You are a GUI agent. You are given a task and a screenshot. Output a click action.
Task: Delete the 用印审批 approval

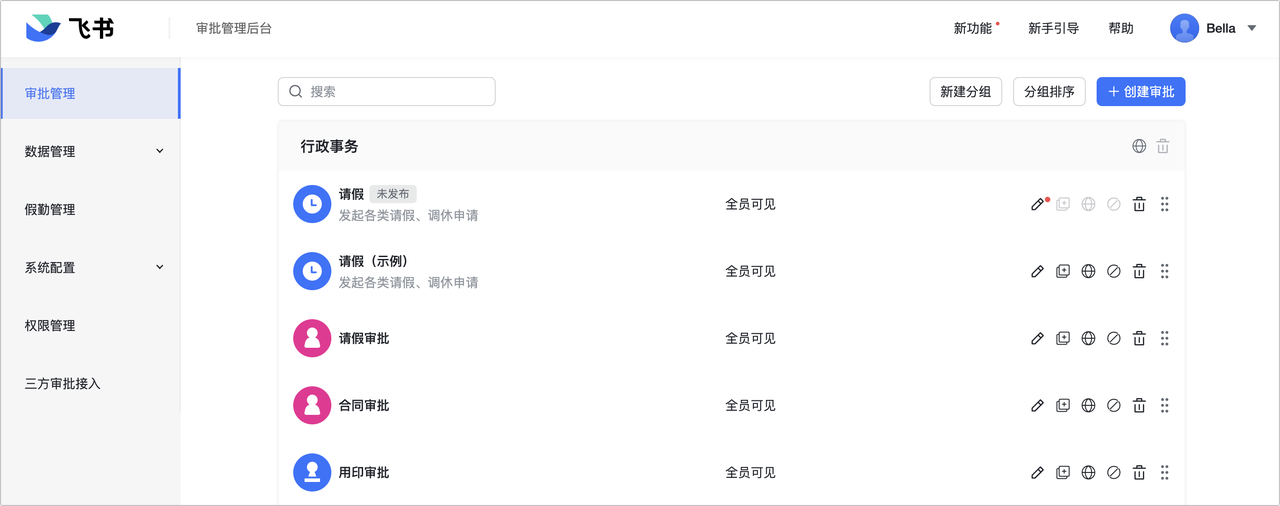click(1139, 472)
